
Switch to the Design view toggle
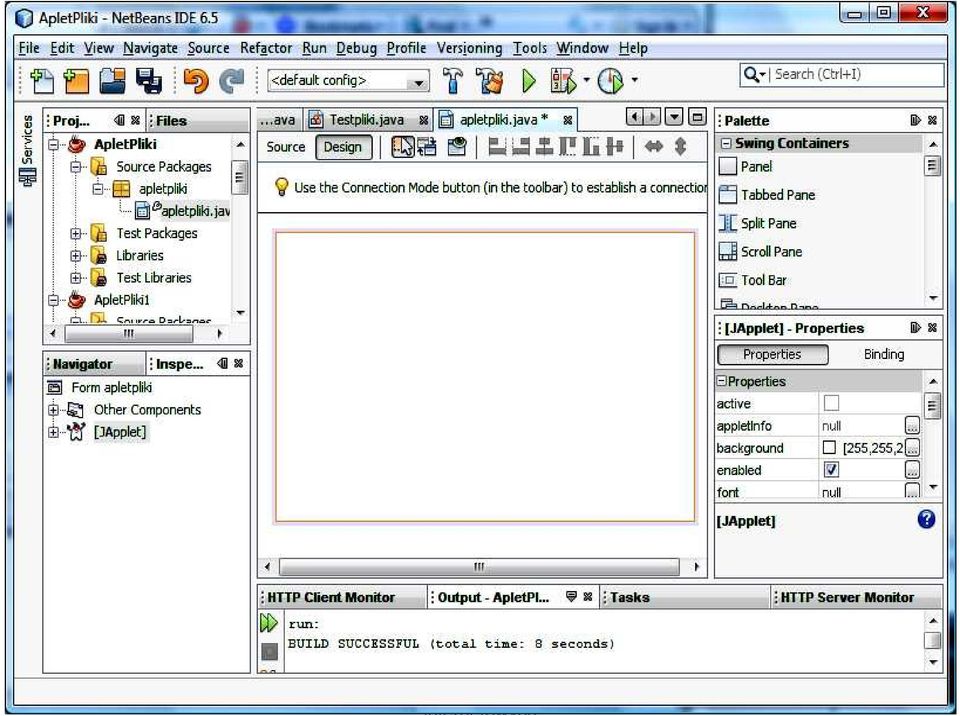(343, 147)
